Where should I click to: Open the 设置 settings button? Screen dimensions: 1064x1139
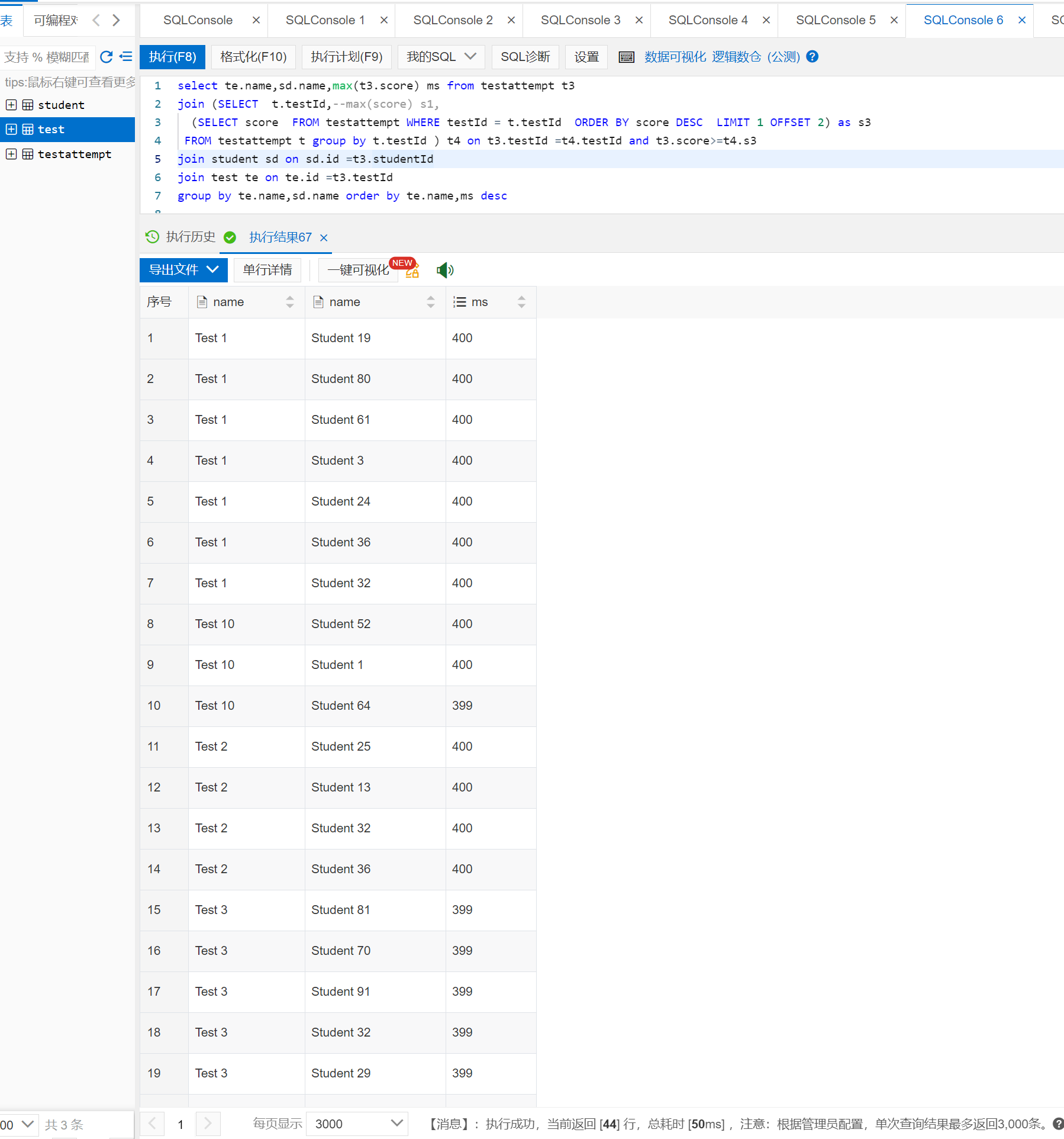(x=586, y=57)
